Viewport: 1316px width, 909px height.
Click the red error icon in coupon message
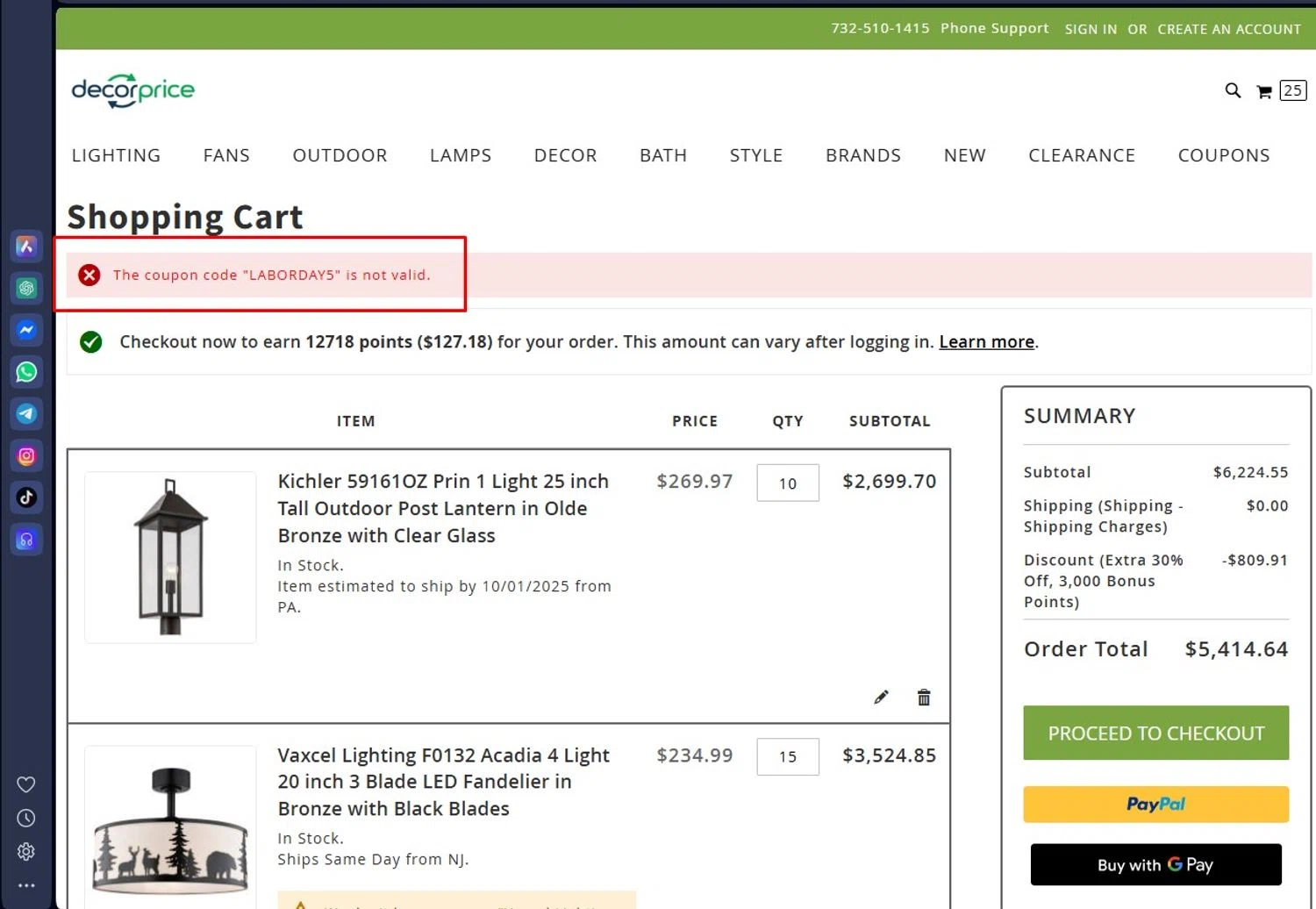click(x=89, y=275)
